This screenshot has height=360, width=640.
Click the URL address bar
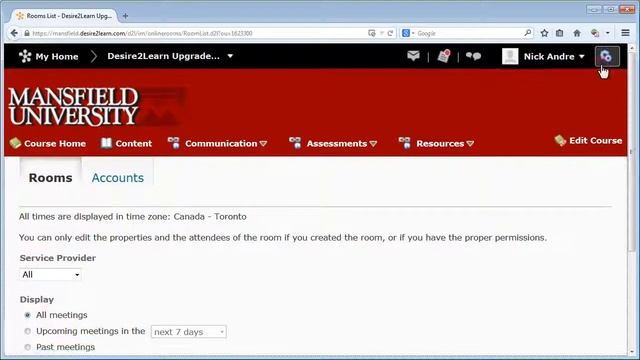tap(196, 33)
